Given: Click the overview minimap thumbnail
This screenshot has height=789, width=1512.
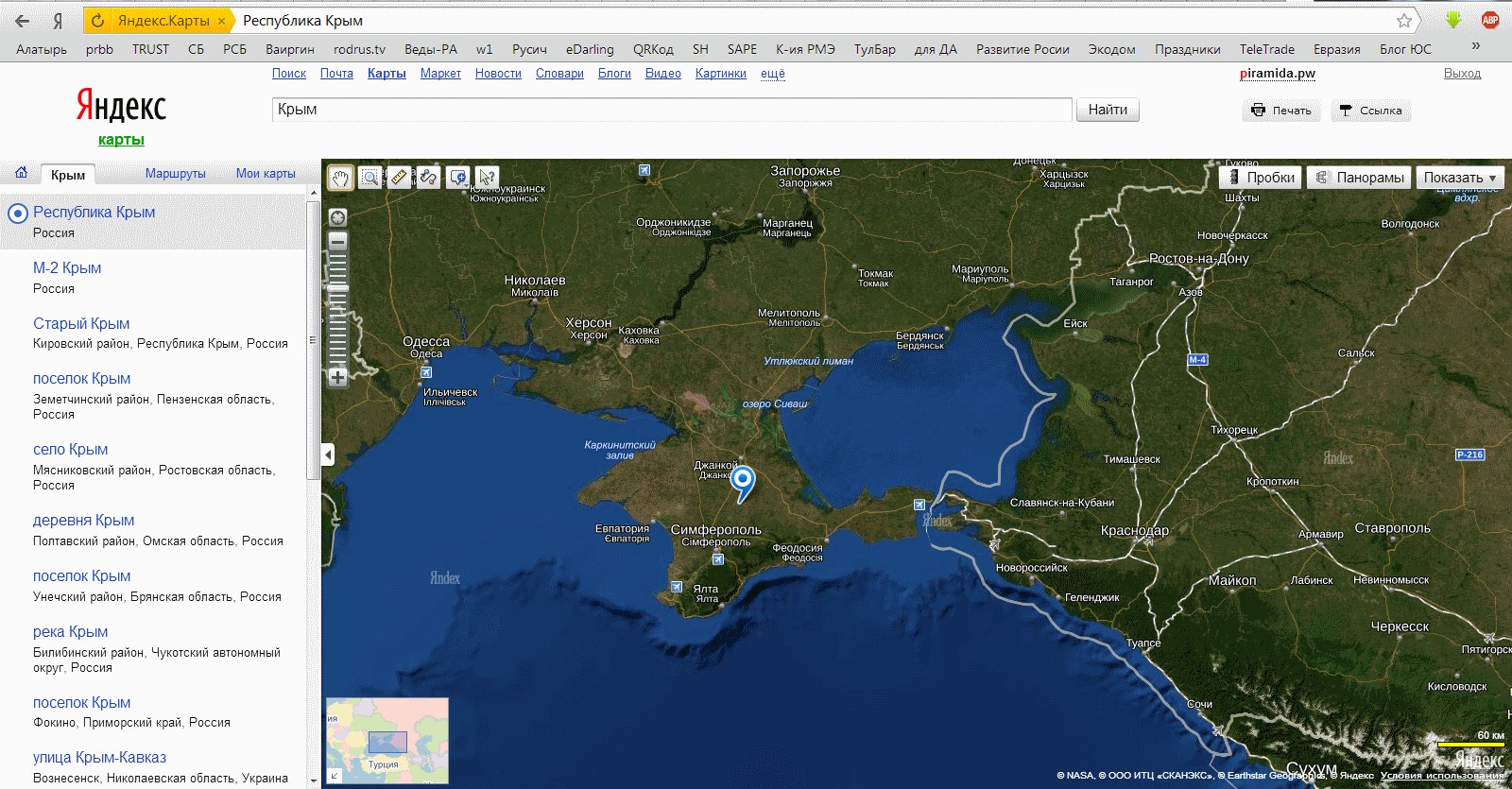Looking at the screenshot, I should [x=387, y=741].
